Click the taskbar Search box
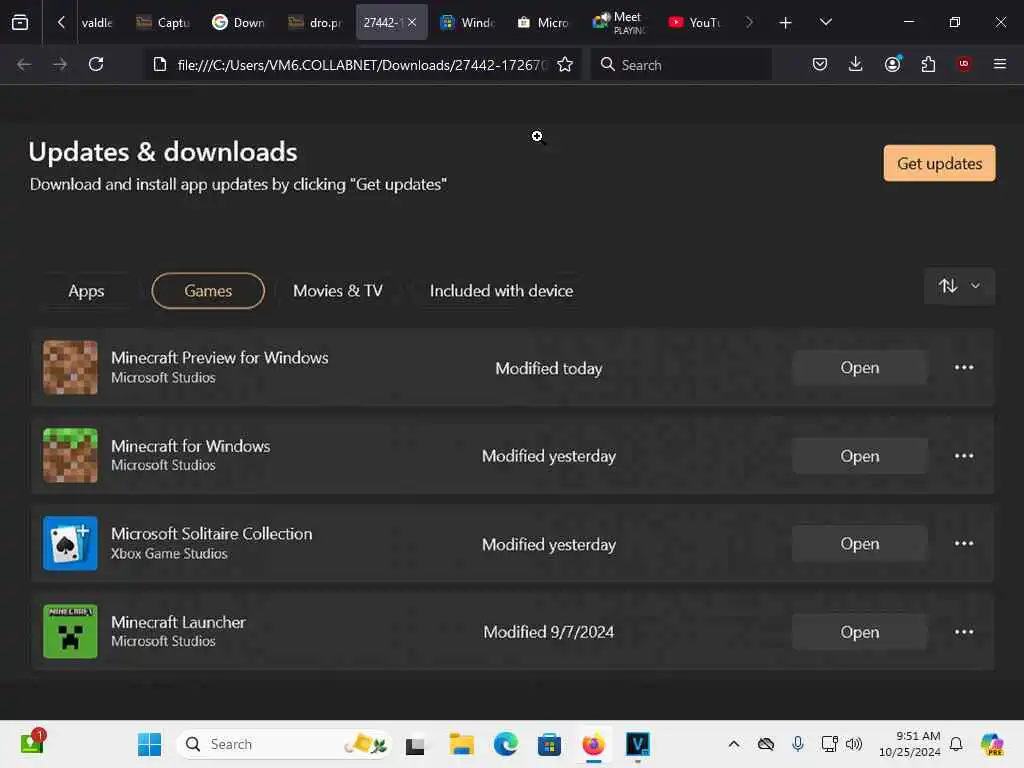 [x=284, y=744]
